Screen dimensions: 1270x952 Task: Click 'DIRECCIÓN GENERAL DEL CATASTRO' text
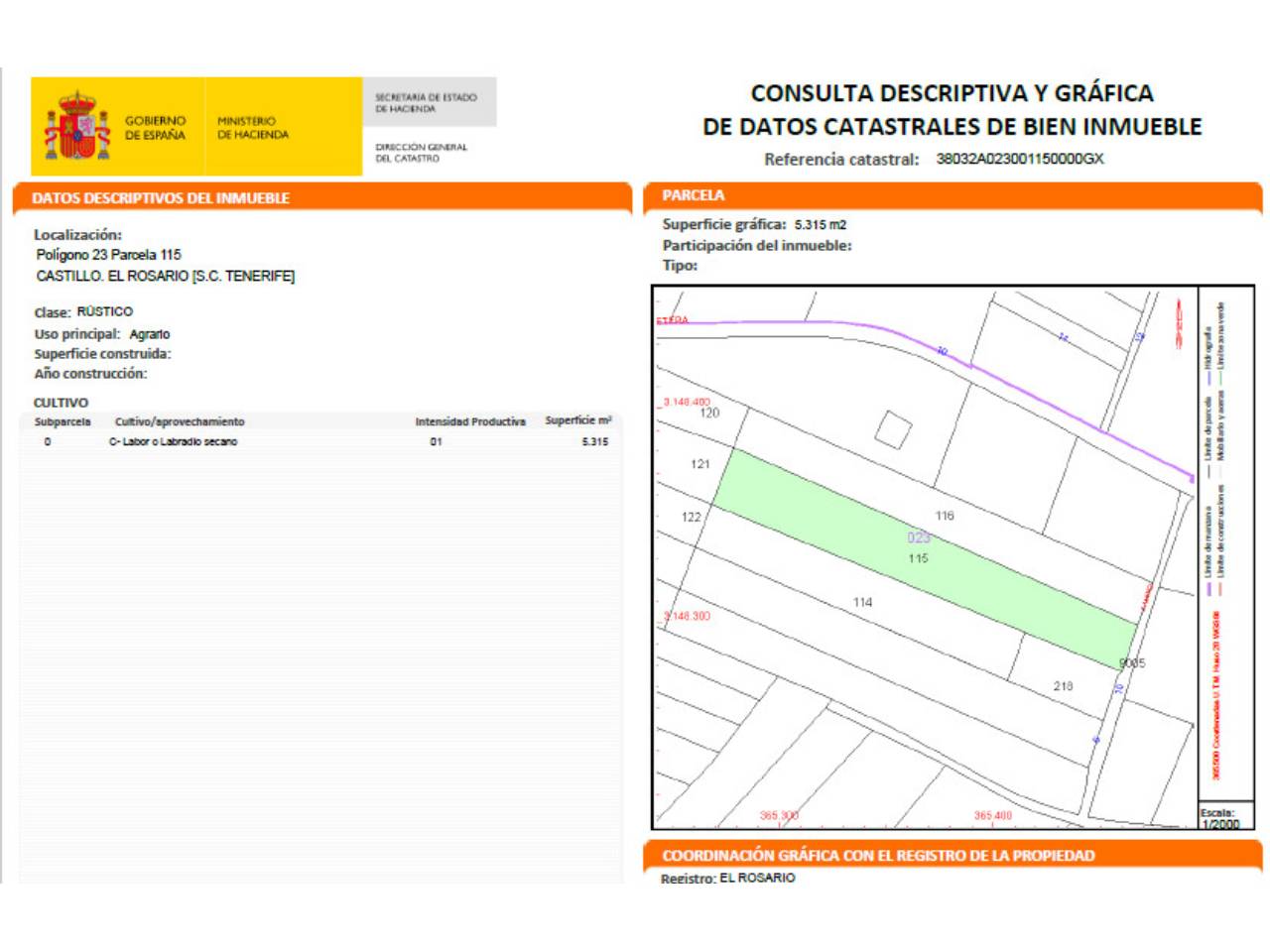[x=421, y=153]
